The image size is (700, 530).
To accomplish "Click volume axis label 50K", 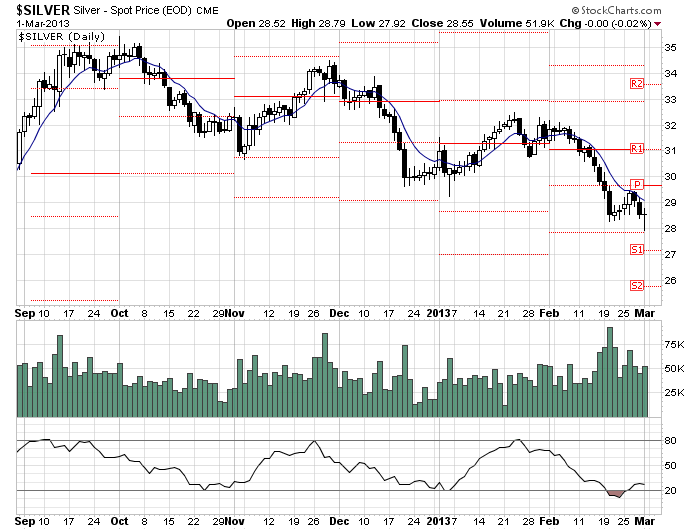I will coord(674,369).
